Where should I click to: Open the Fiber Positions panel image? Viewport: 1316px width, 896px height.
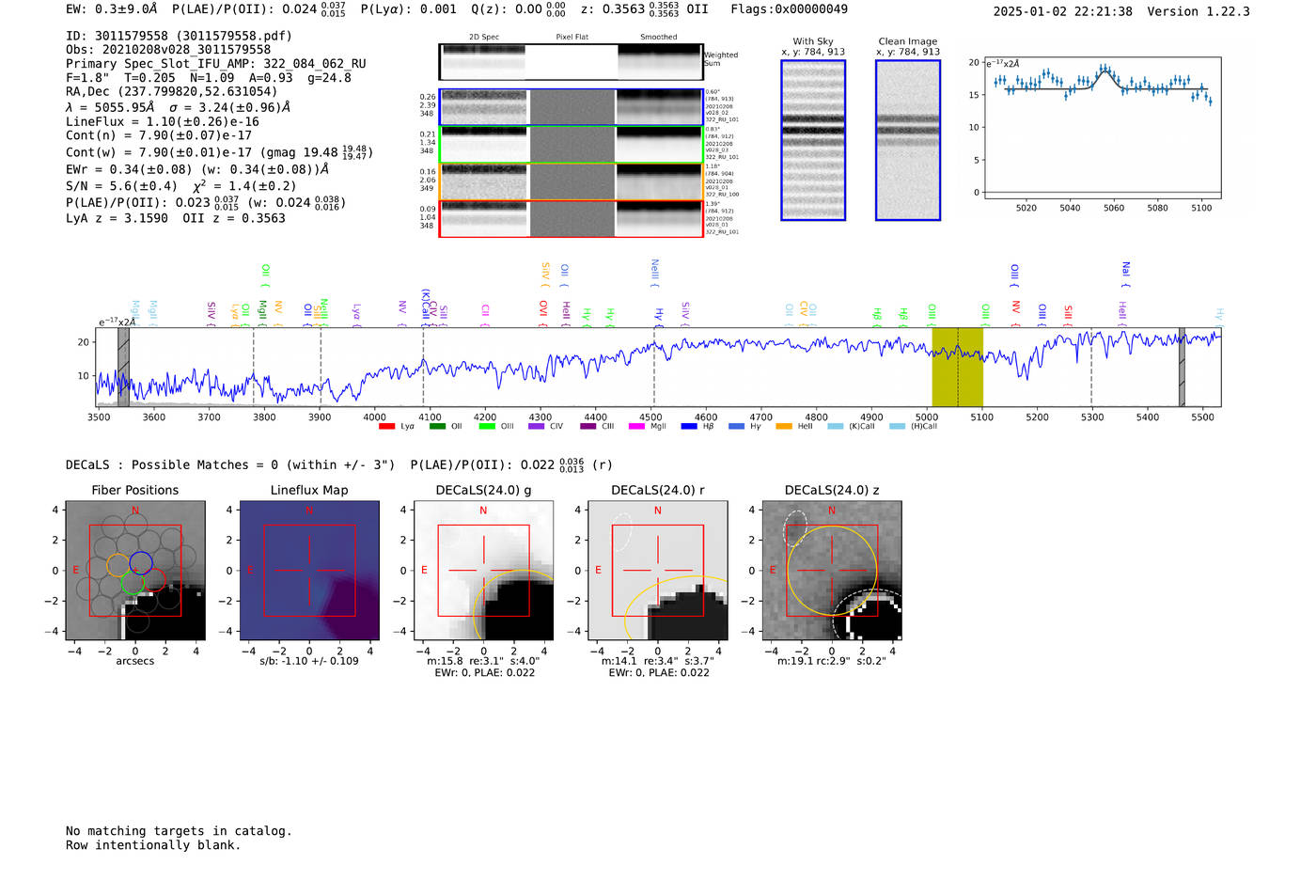(135, 571)
